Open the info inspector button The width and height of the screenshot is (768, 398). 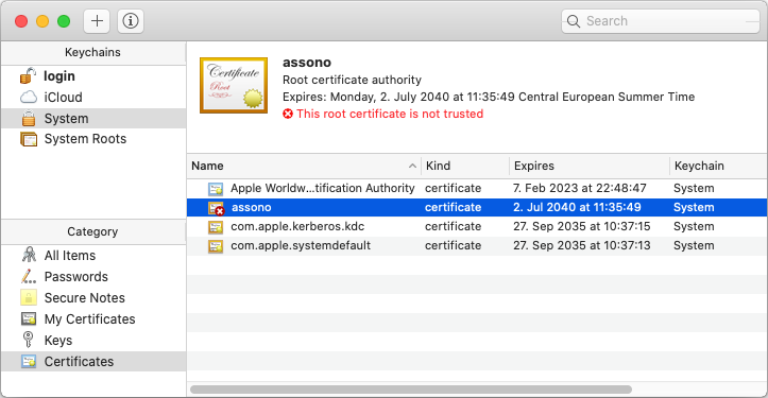click(130, 21)
